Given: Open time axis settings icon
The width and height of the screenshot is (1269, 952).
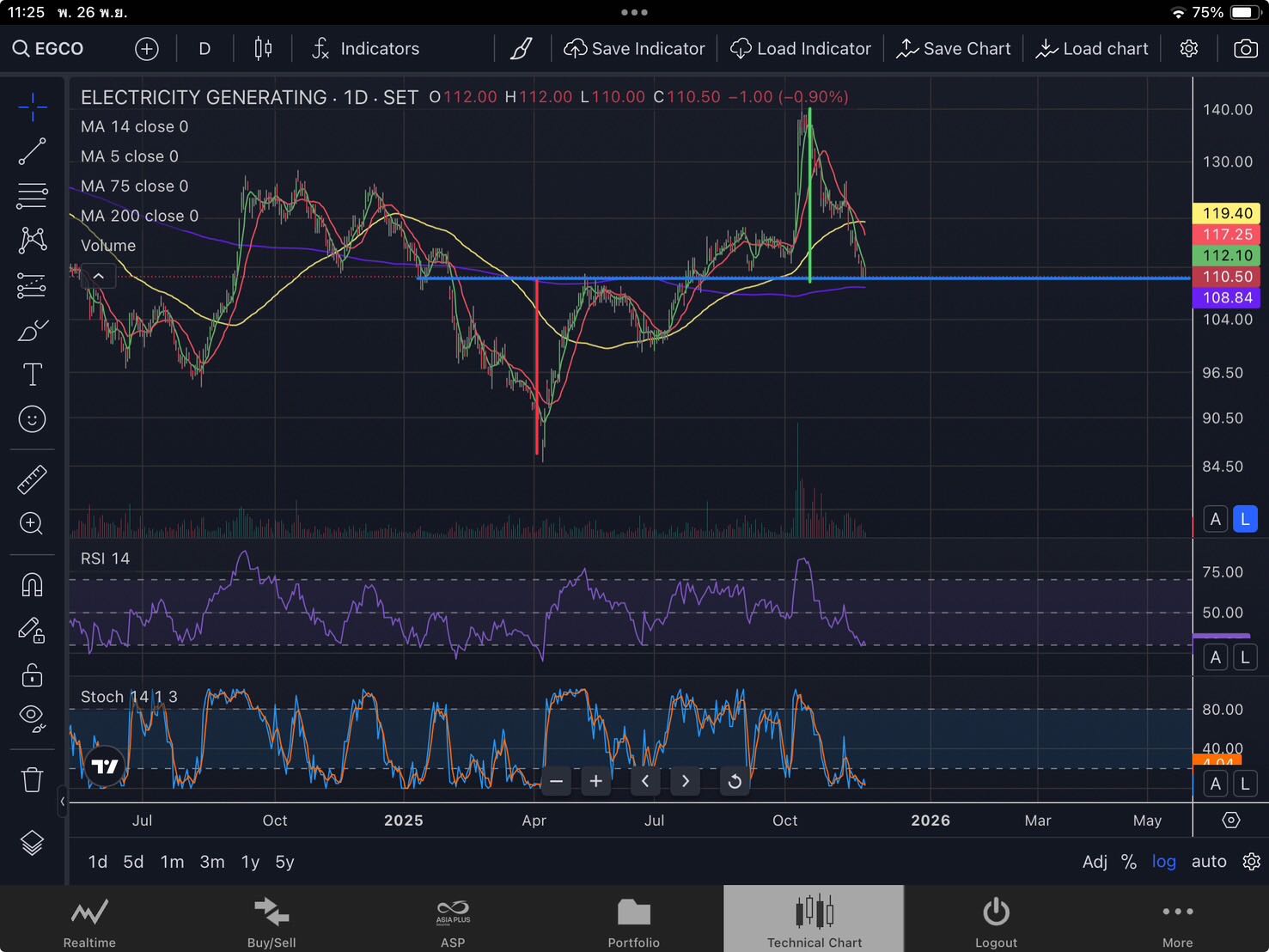Looking at the screenshot, I should 1231,820.
